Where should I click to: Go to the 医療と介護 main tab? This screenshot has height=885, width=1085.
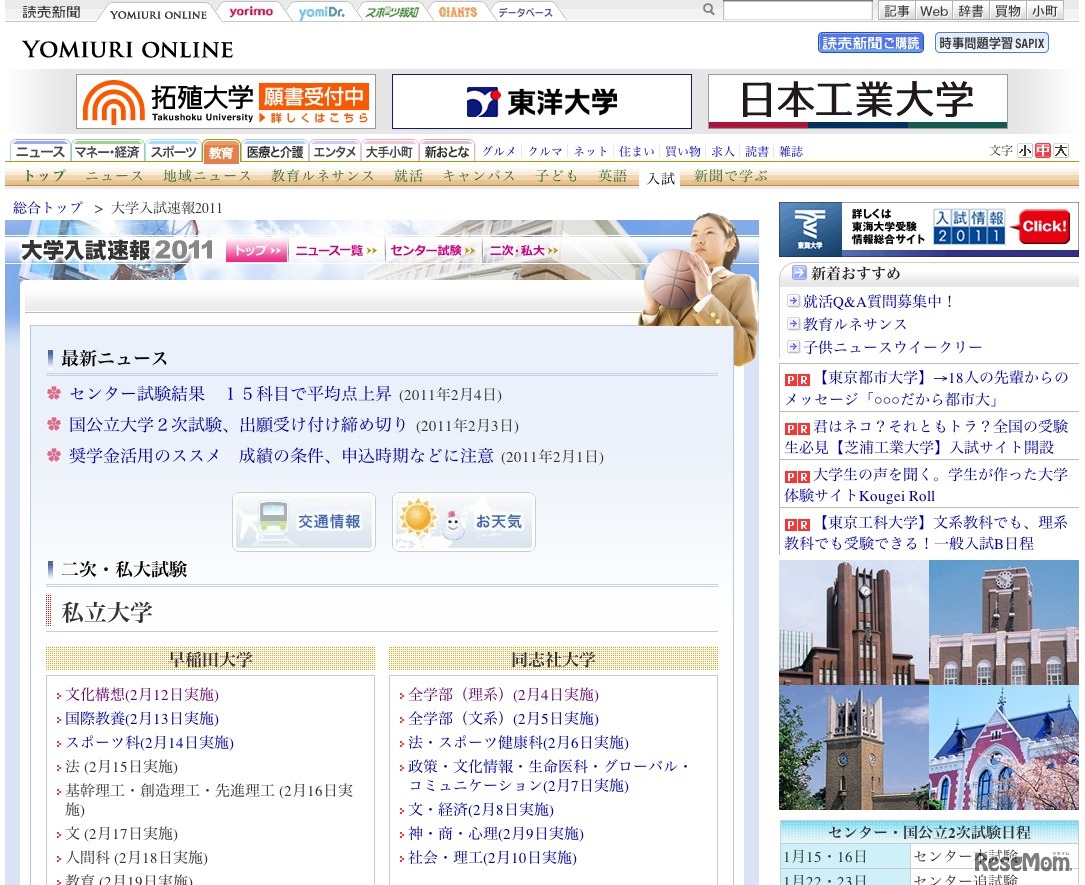tap(275, 152)
